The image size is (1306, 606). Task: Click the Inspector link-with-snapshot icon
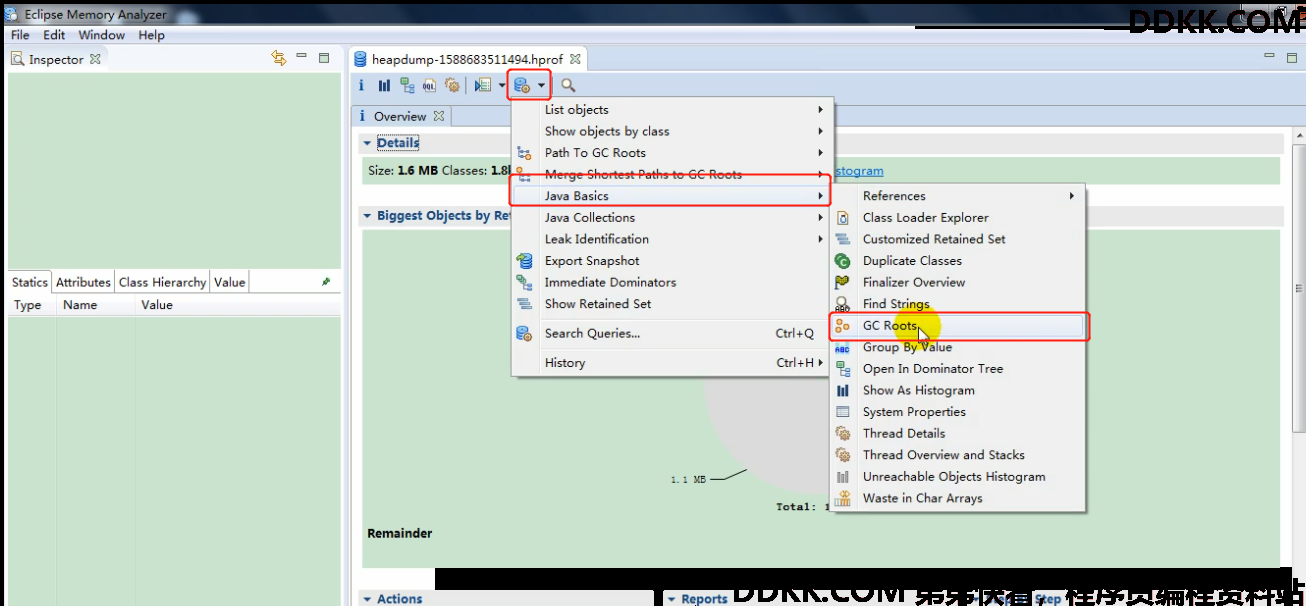click(279, 58)
